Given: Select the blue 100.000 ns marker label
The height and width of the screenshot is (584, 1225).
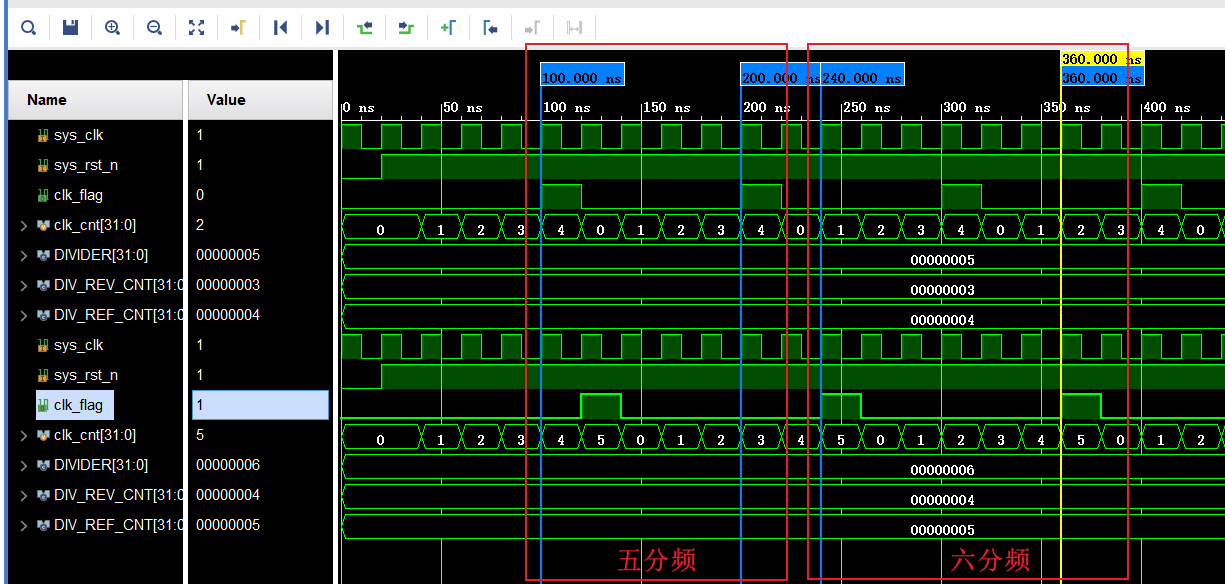Looking at the screenshot, I should pyautogui.click(x=582, y=78).
